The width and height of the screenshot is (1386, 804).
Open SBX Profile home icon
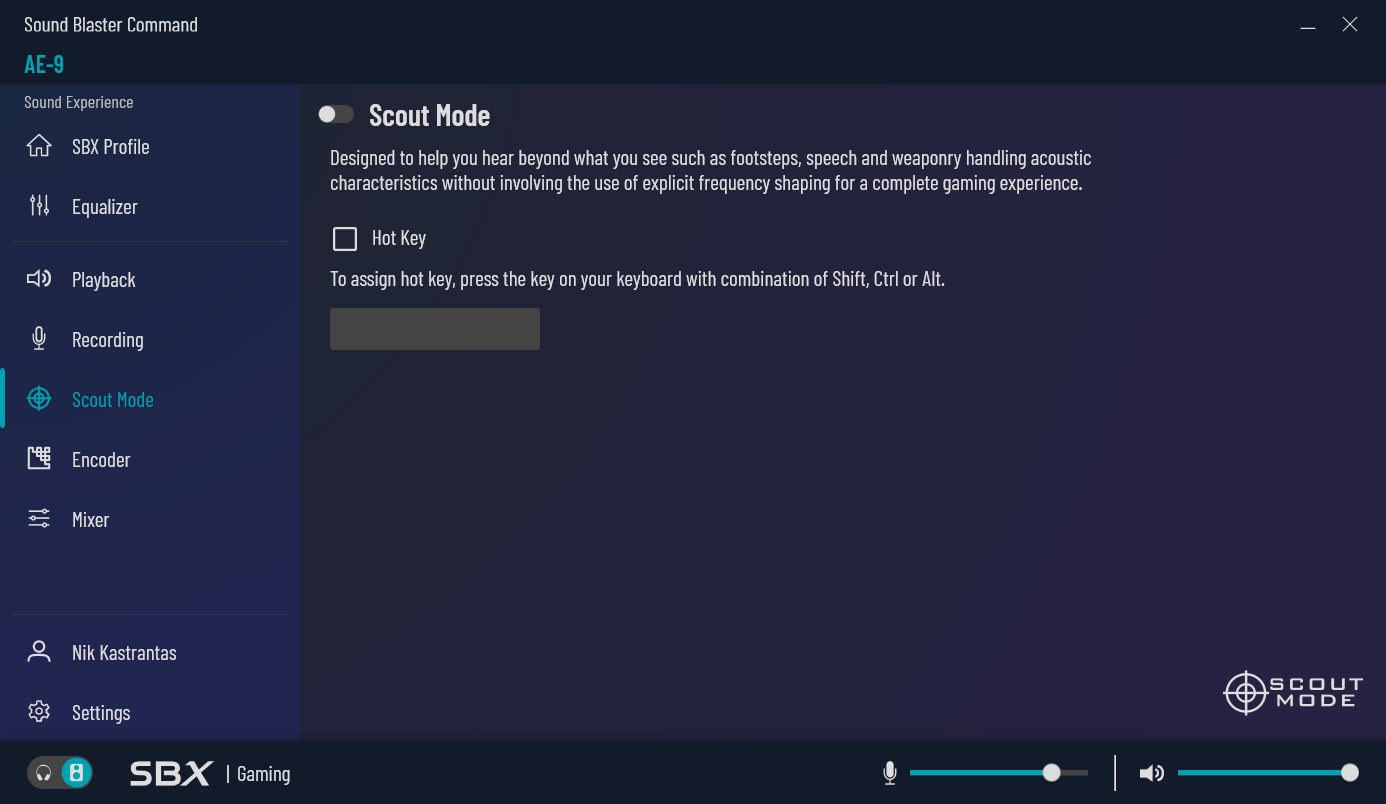pyautogui.click(x=39, y=146)
